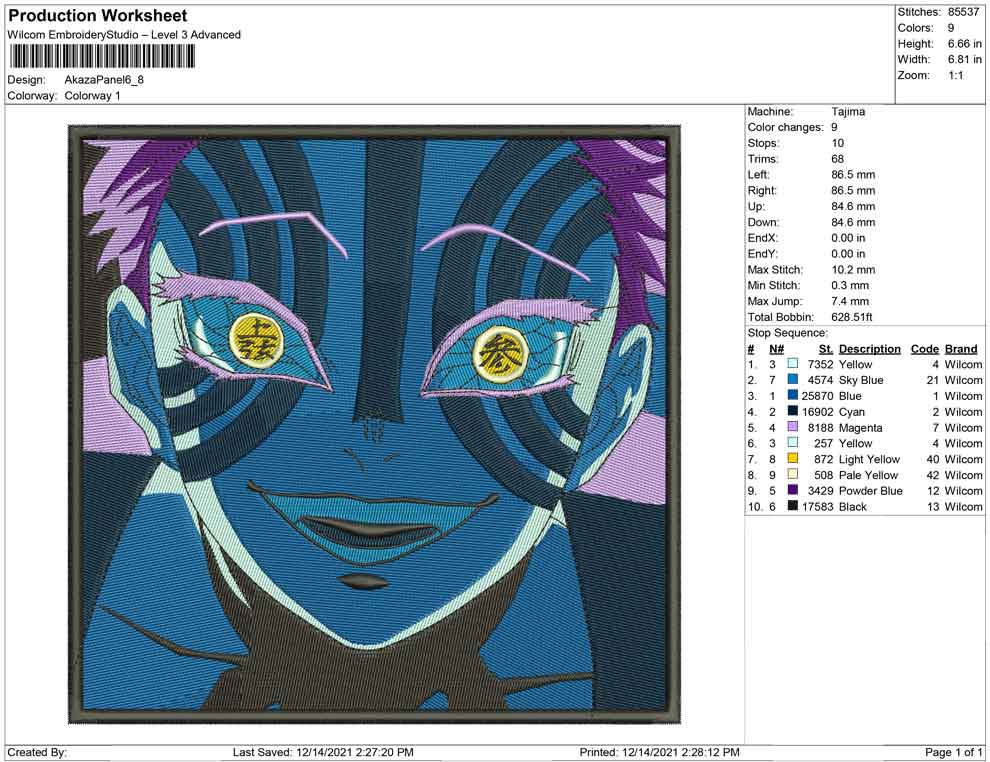Click the color swatch in the Blue row with 25870 stitches
Viewport: 990px width, 762px height.
click(792, 395)
